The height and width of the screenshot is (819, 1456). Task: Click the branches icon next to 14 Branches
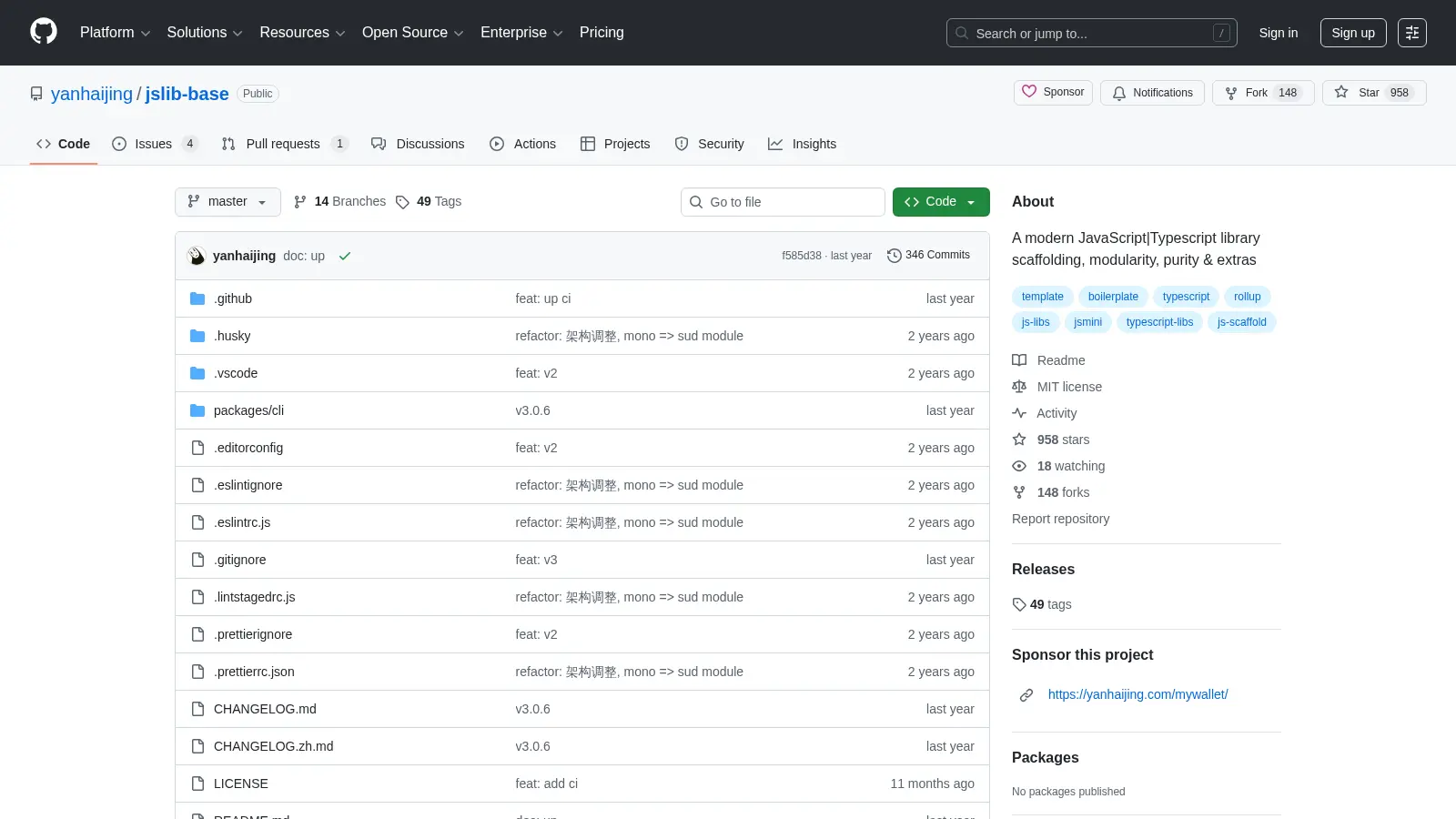click(x=300, y=202)
